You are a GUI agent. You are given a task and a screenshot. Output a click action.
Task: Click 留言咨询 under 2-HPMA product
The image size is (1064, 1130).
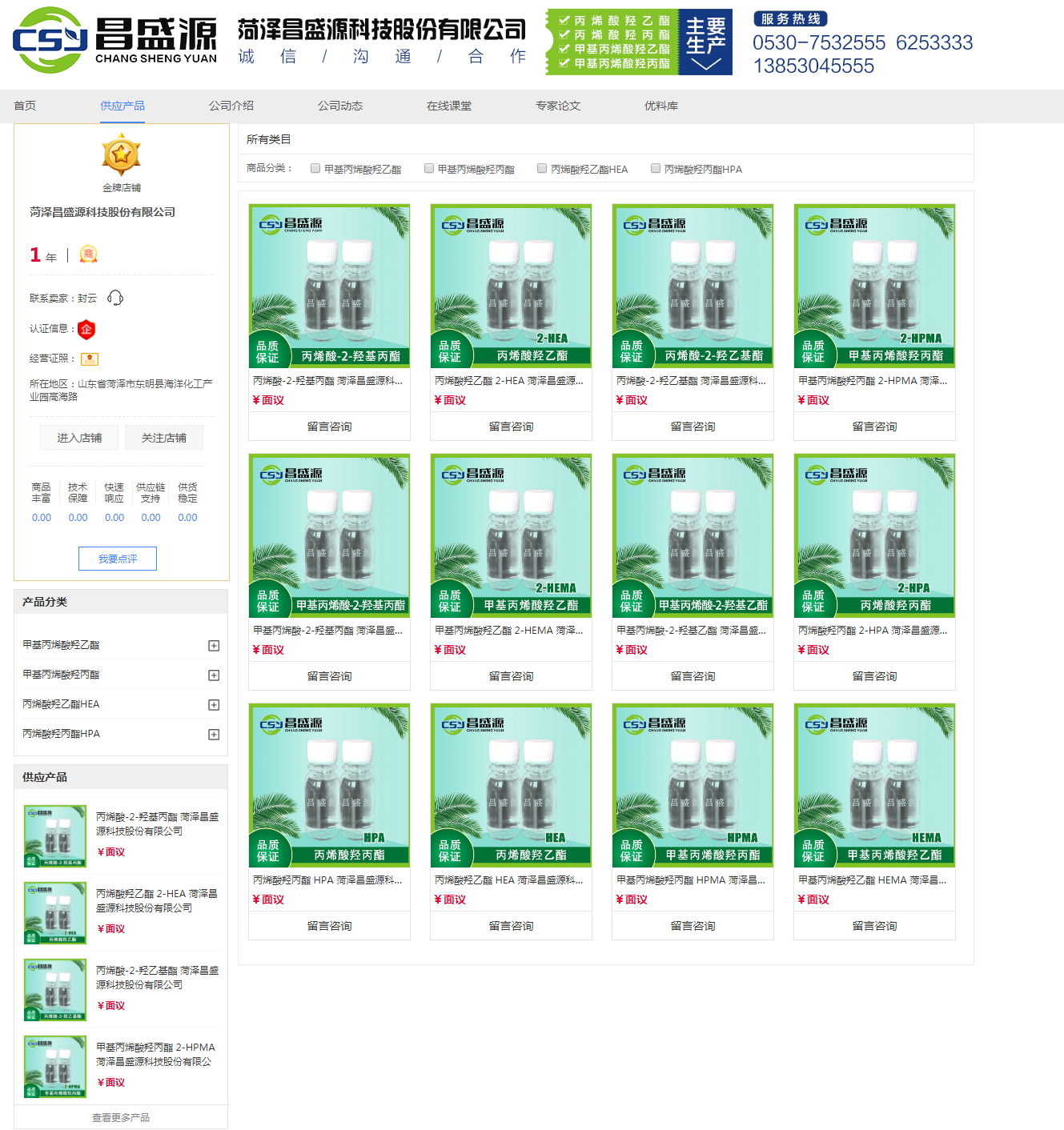(875, 427)
